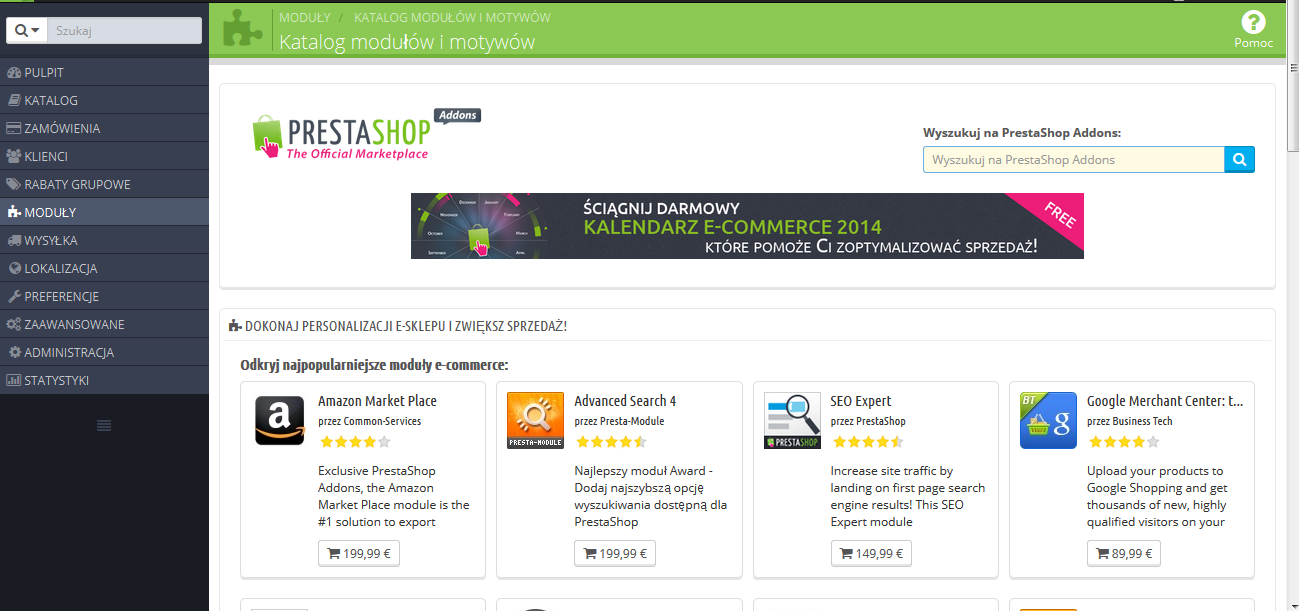Screen dimensions: 1299x611
Task: Click the Wysyłka truck icon
Action: (x=14, y=240)
